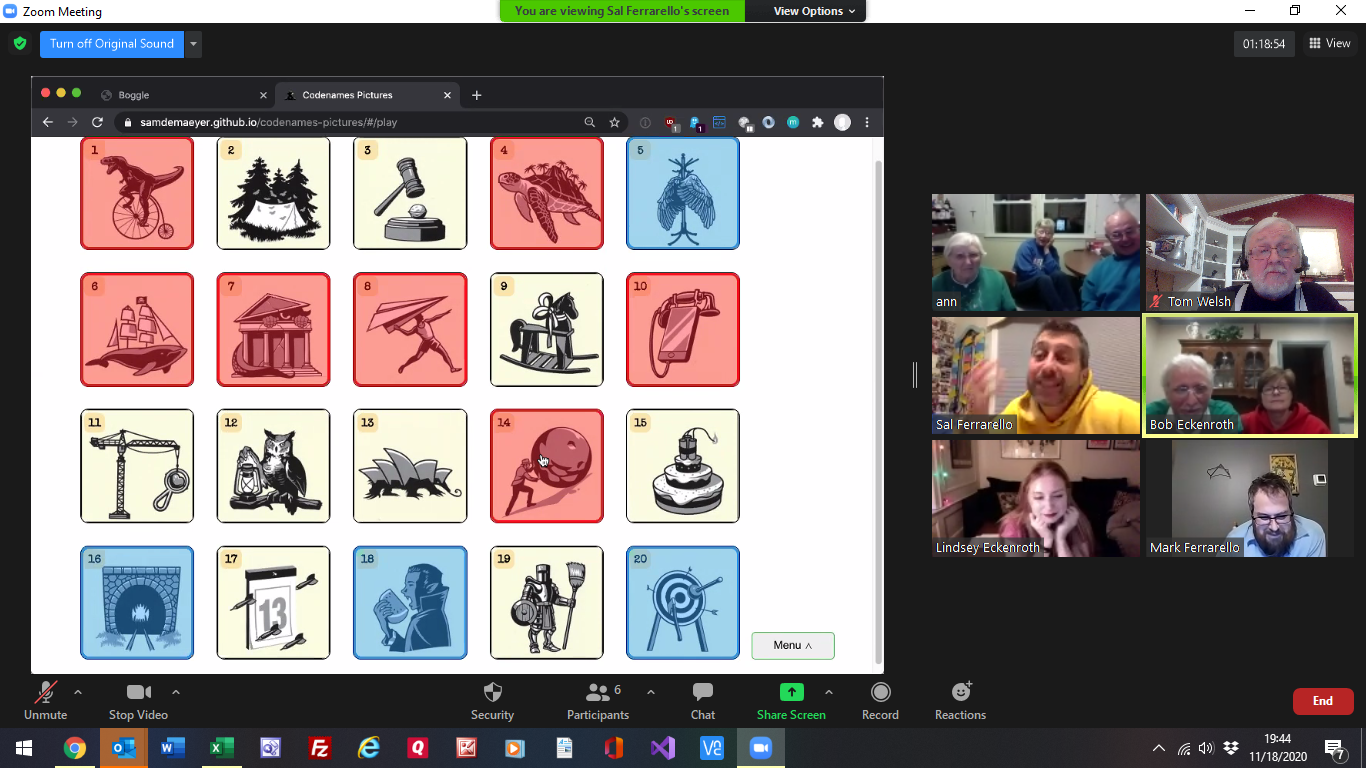Open the View Options dropdown
1366x768 pixels.
coord(815,11)
